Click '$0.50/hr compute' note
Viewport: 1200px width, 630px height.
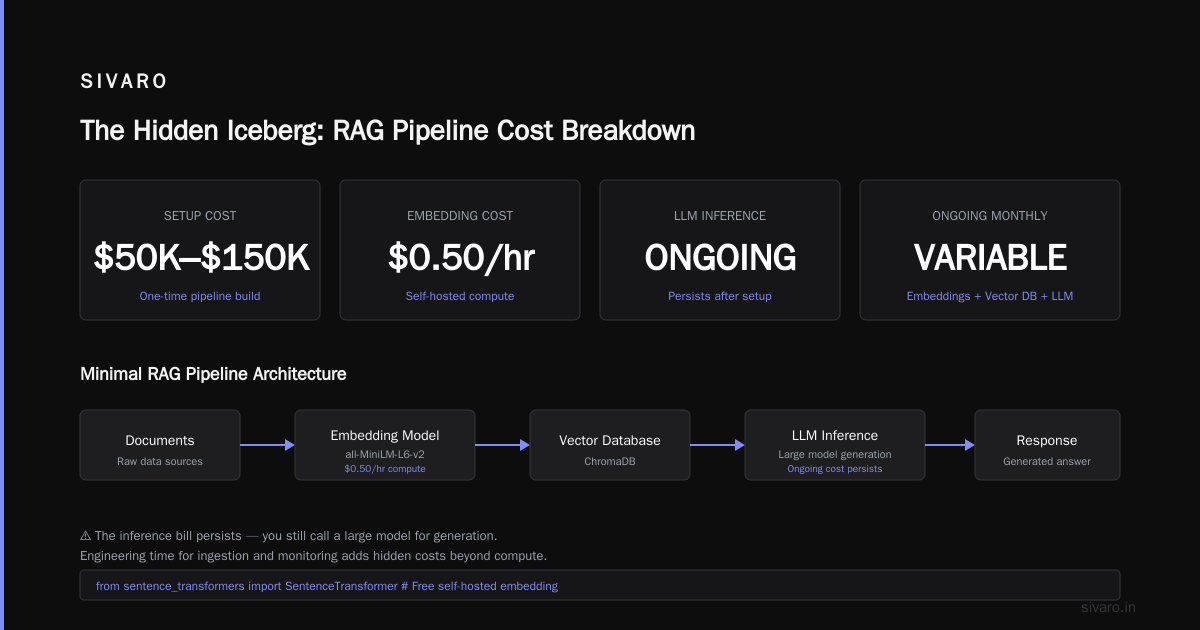coord(385,468)
